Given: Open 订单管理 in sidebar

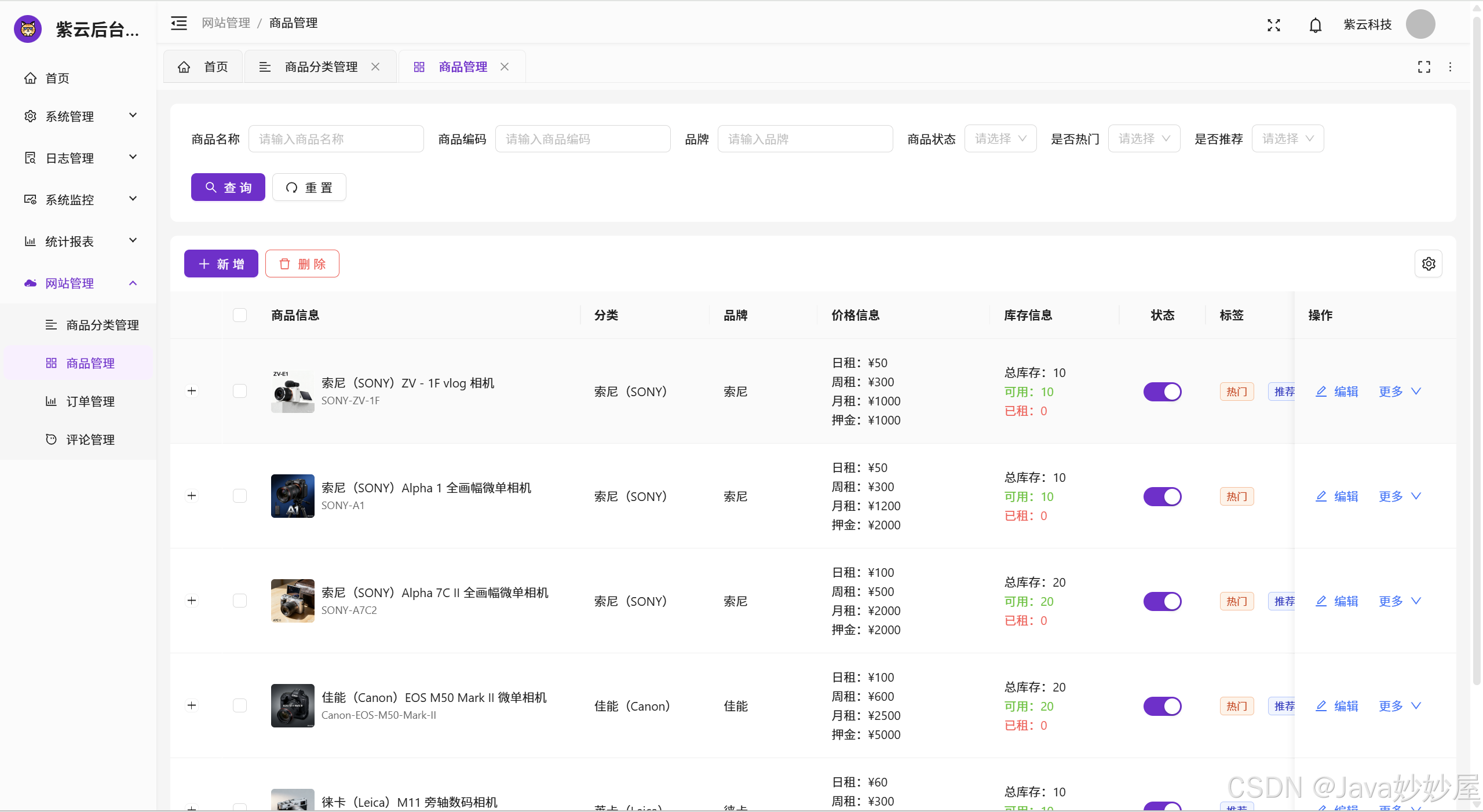Looking at the screenshot, I should pos(78,401).
